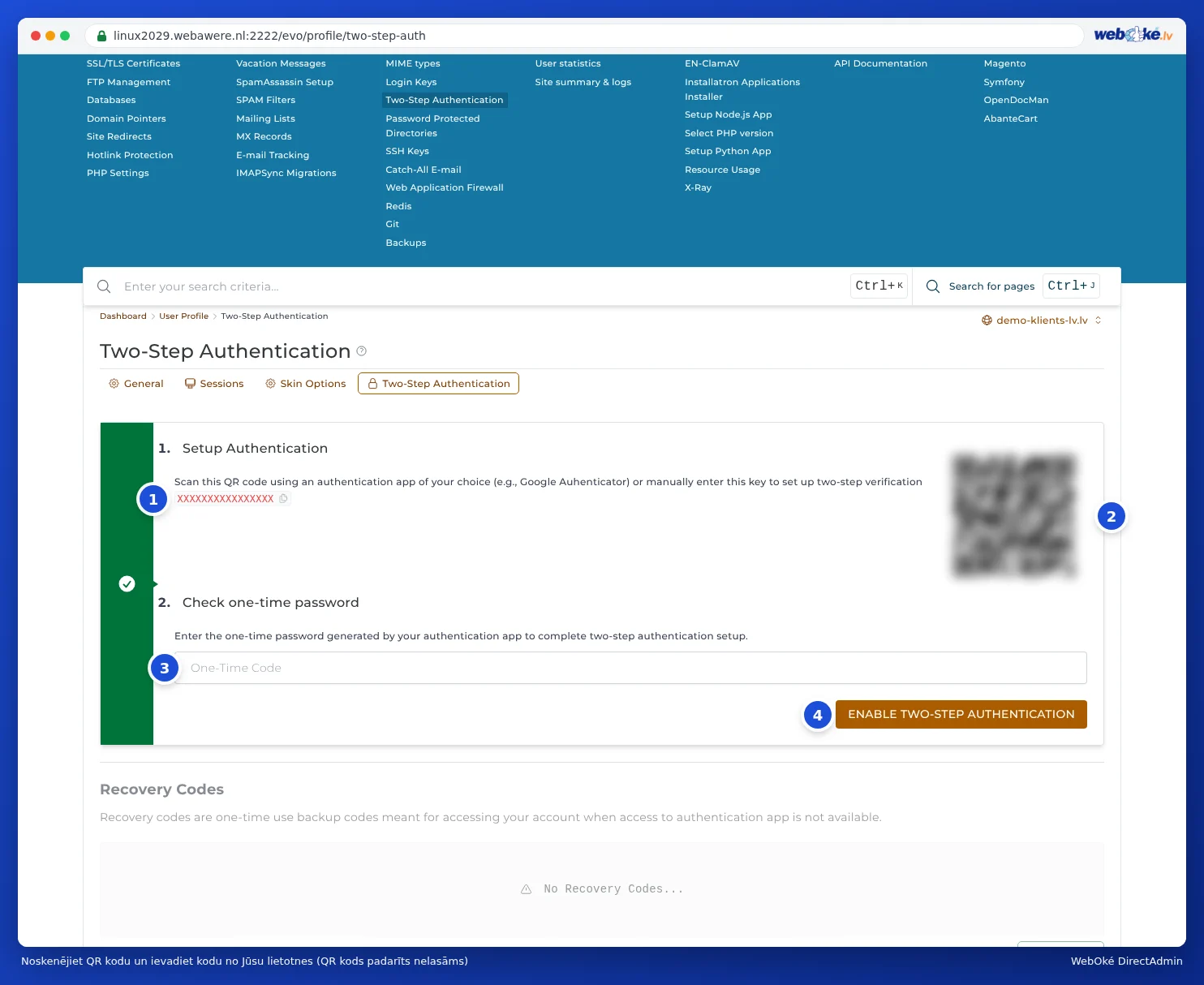The image size is (1204, 985).
Task: Click the webOke.lv logo
Action: point(1133,34)
